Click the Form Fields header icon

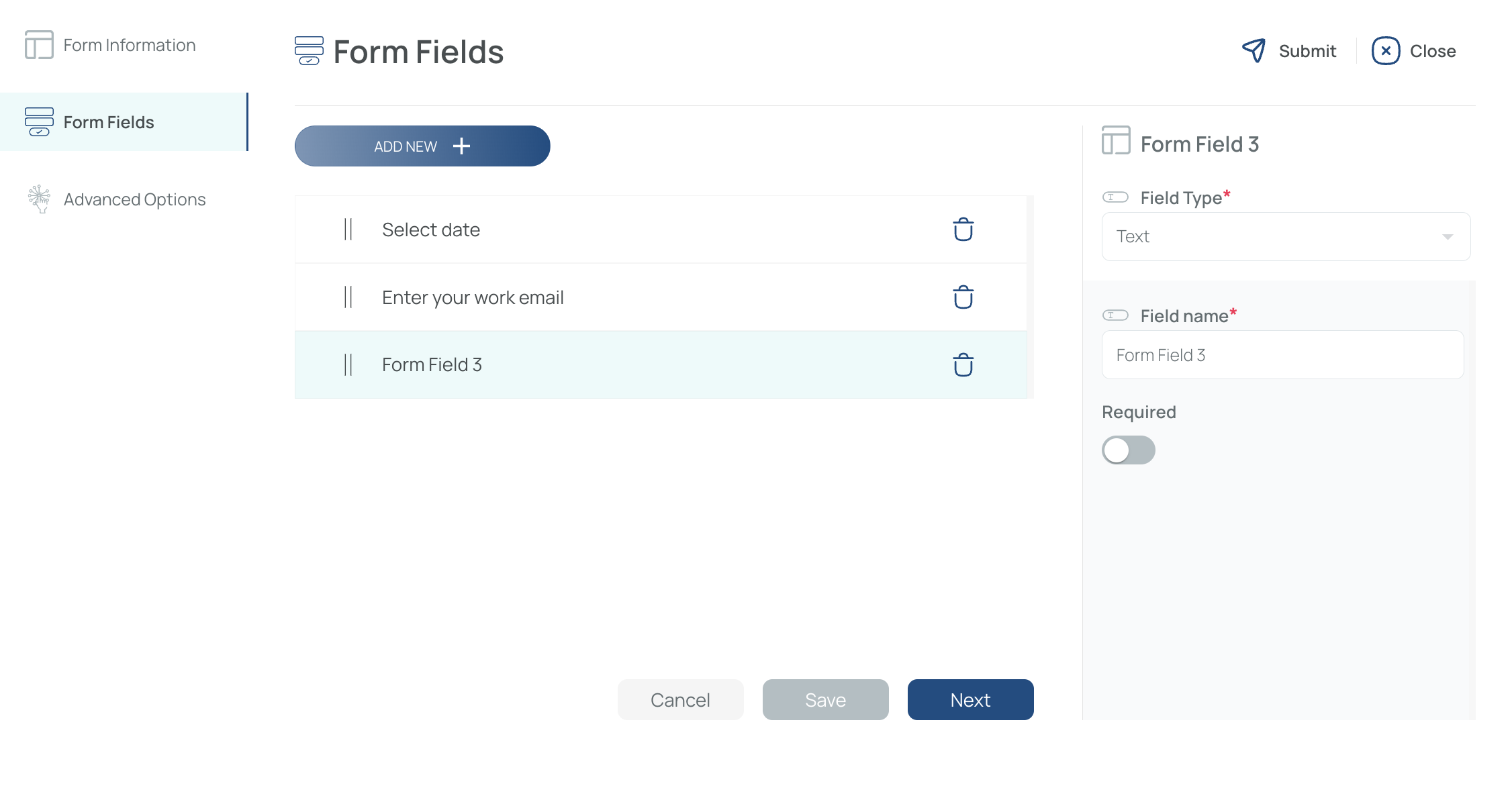point(309,51)
